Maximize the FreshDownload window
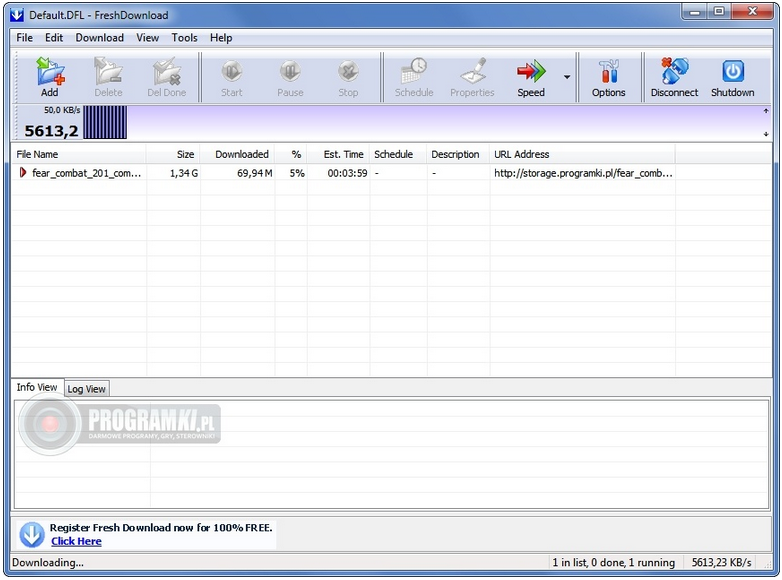The image size is (782, 580). pyautogui.click(x=719, y=12)
